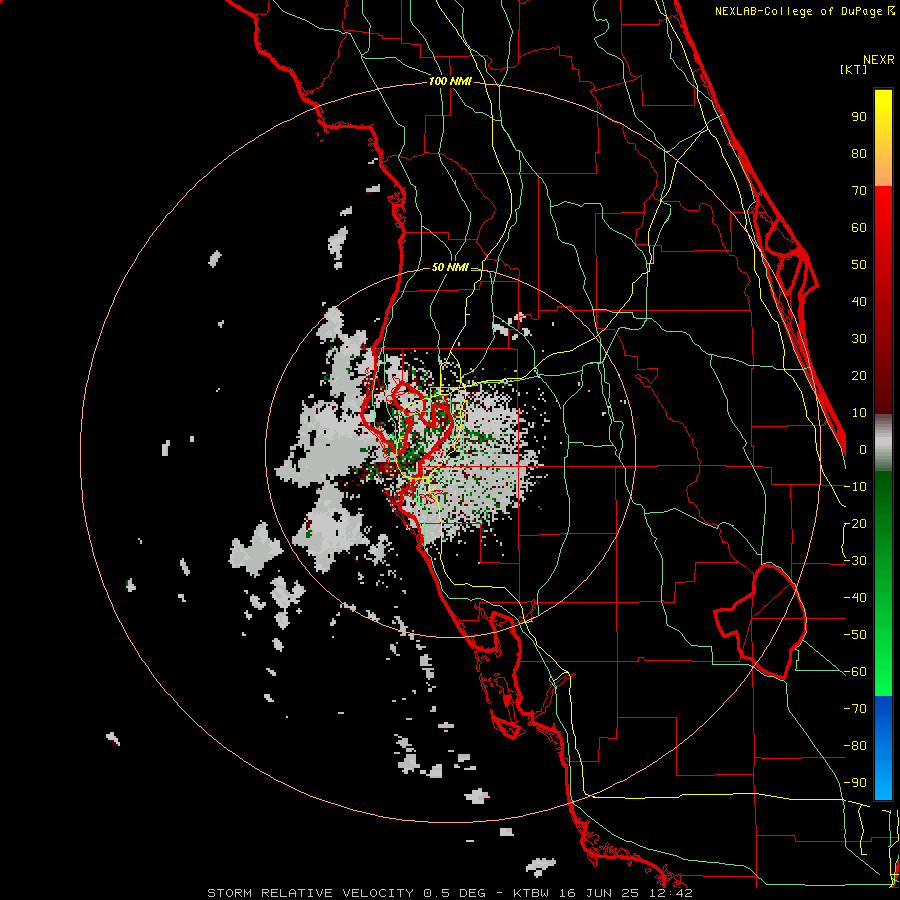Viewport: 900px width, 900px height.
Task: Click the positive 90 scale value
Action: 859,117
